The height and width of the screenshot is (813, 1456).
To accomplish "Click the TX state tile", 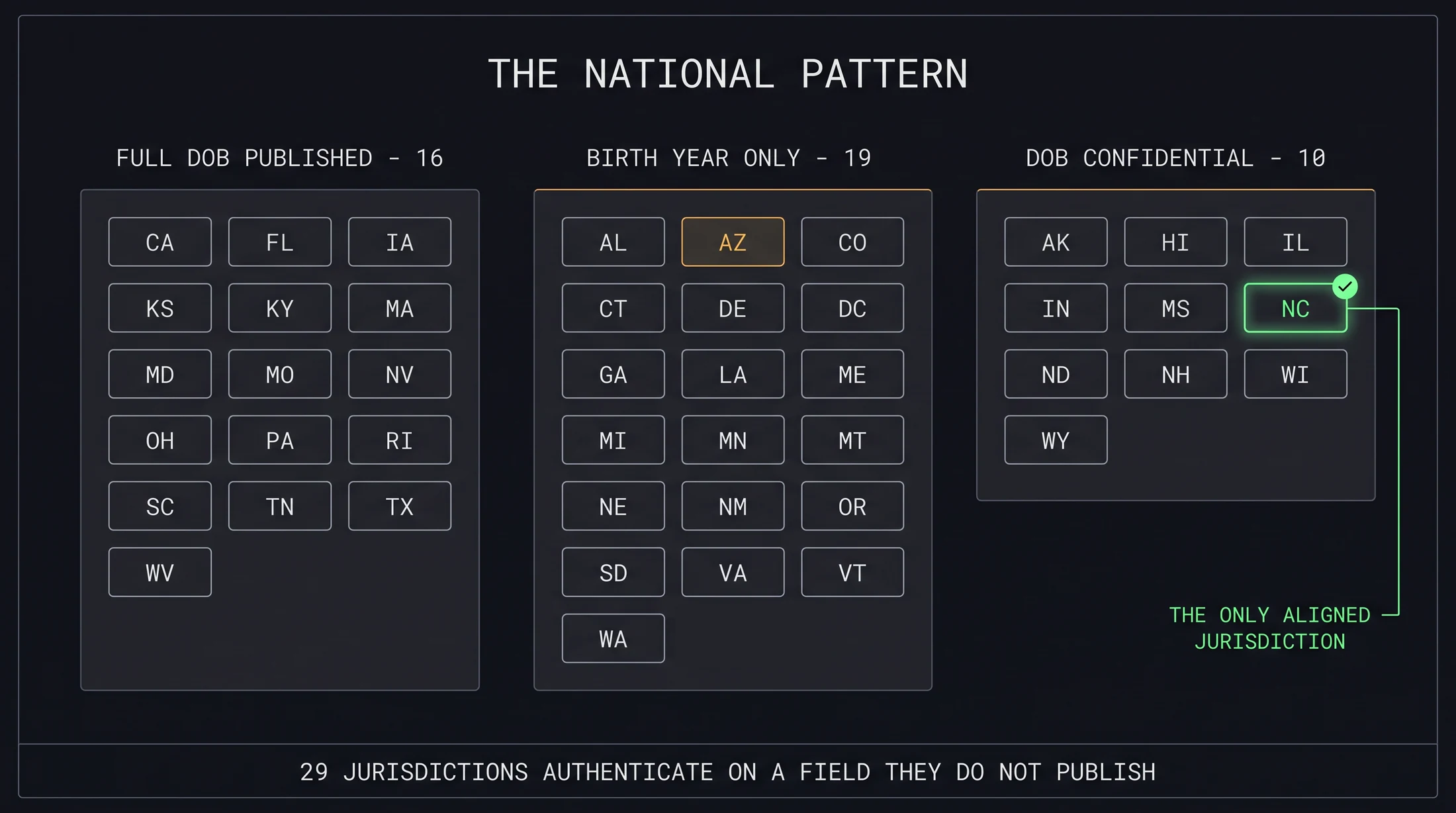I will click(400, 506).
